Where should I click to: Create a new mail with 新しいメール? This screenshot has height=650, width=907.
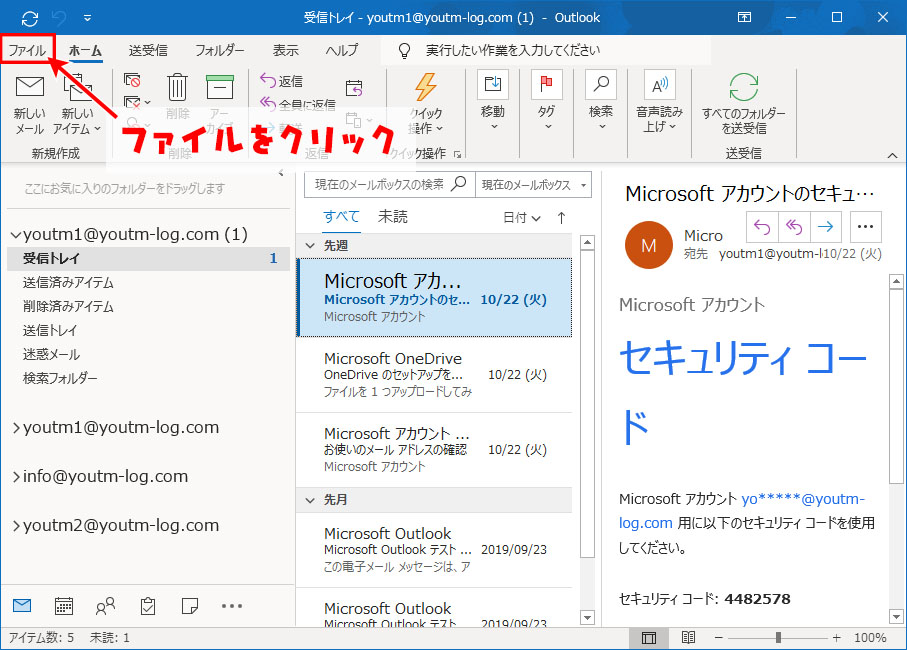[30, 105]
